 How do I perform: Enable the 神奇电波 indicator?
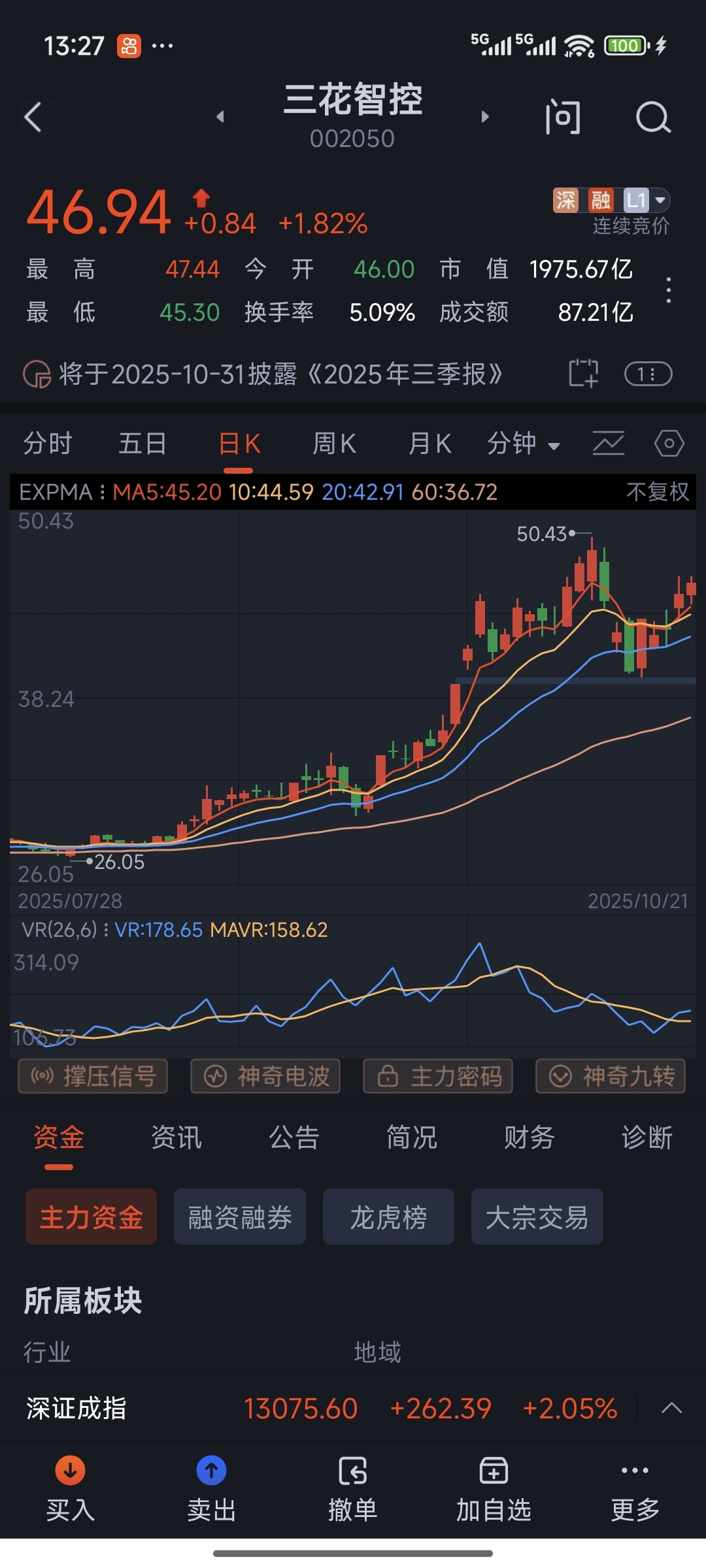[x=265, y=1076]
